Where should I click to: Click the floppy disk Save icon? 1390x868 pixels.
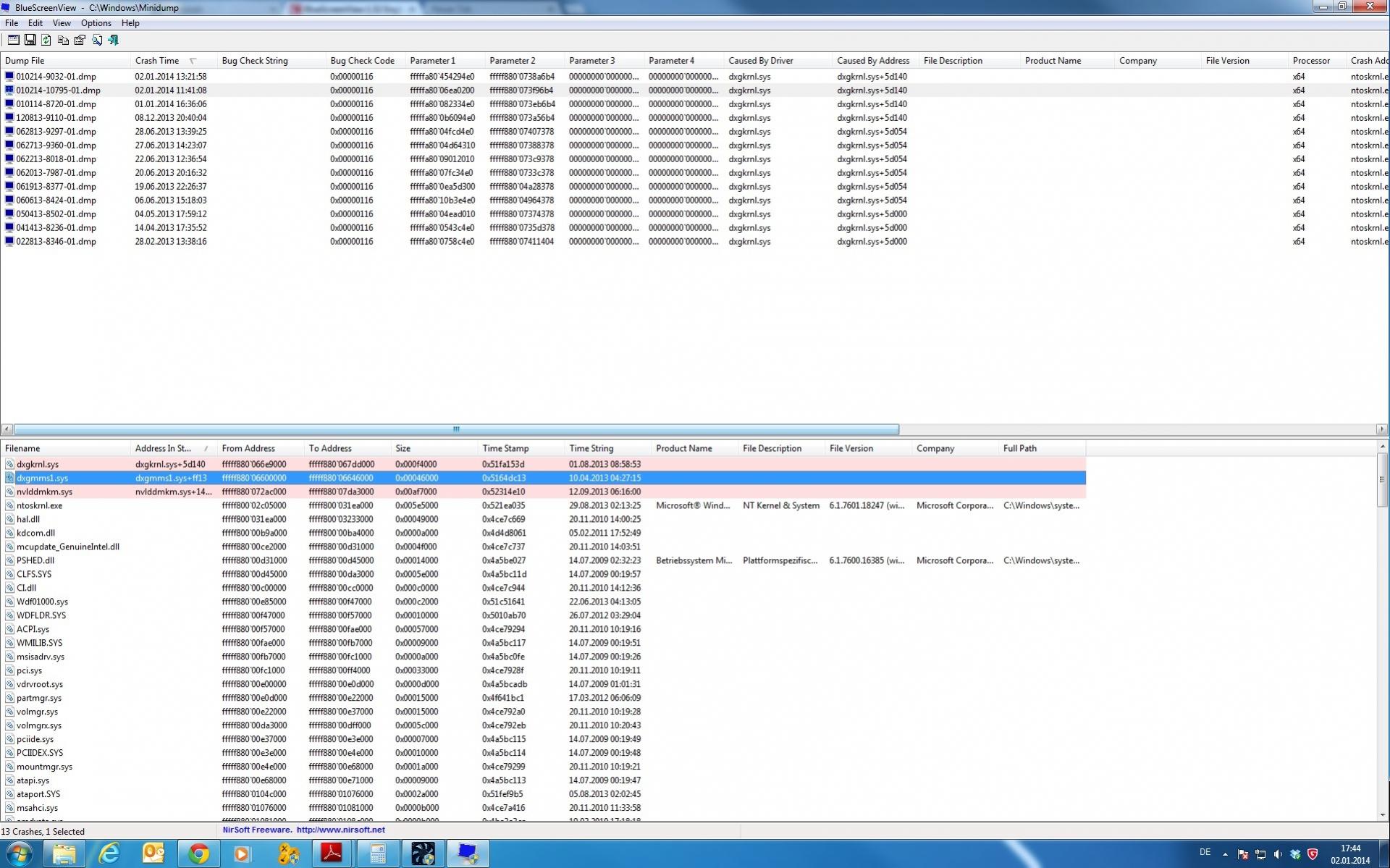tap(30, 41)
